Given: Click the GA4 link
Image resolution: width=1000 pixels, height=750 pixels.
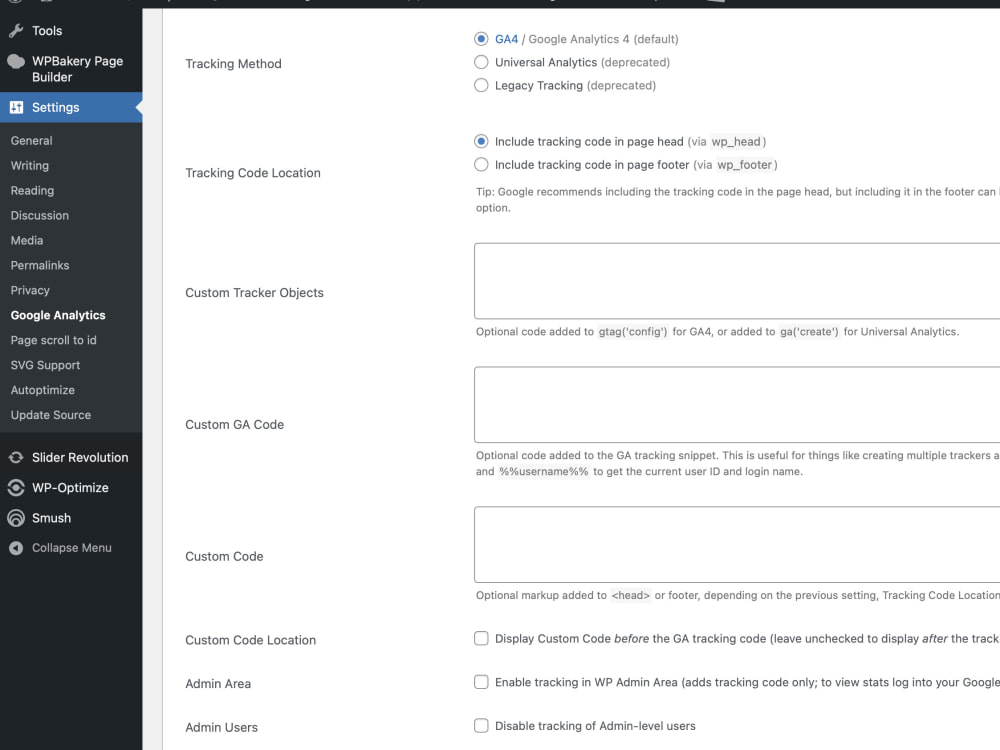Looking at the screenshot, I should pos(506,39).
